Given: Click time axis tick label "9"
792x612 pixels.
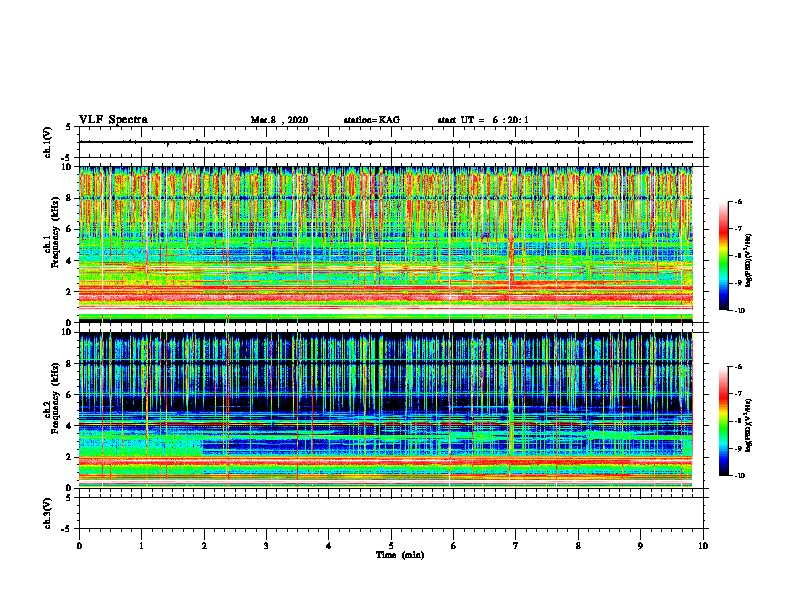Looking at the screenshot, I should (x=640, y=546).
